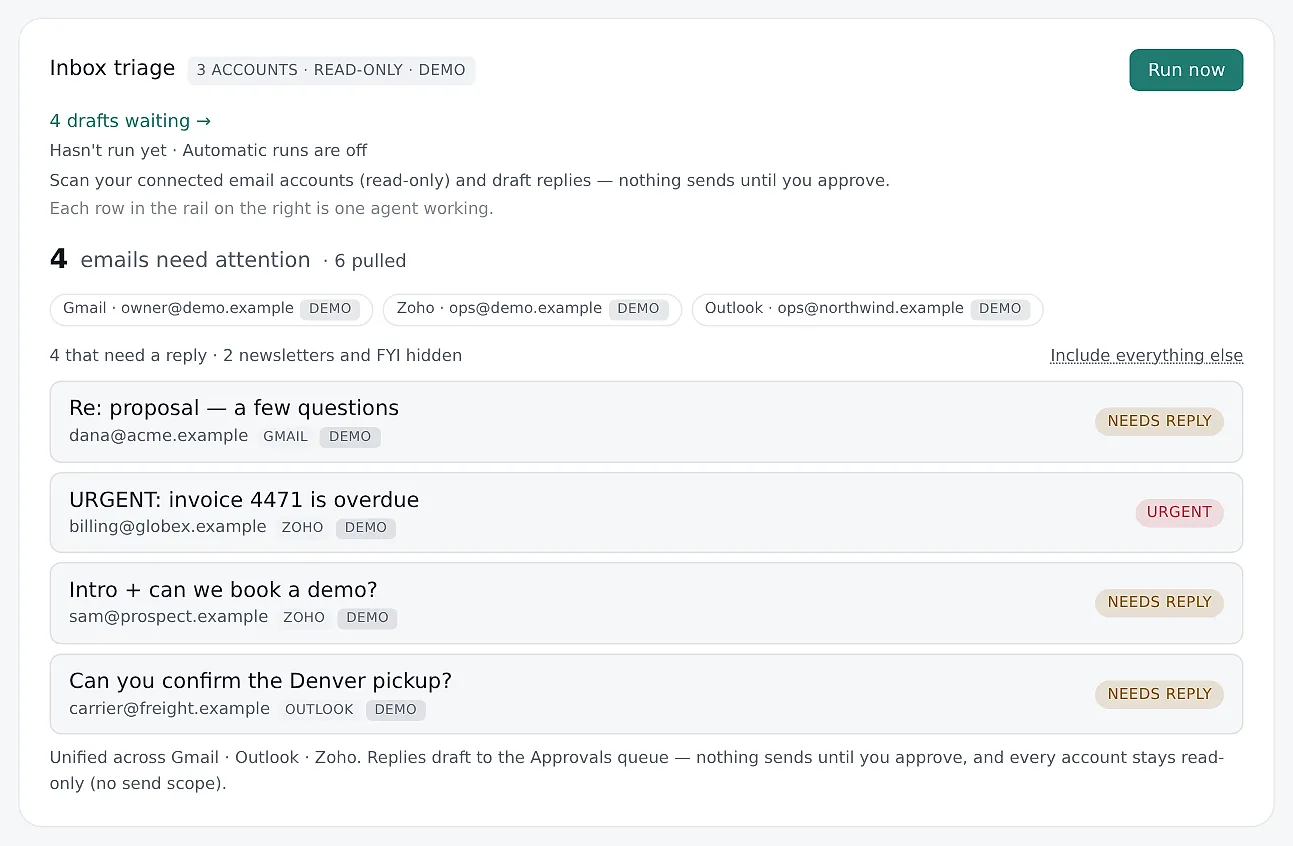
Task: Select the Outlook ops@northwind.example account chip
Action: click(x=867, y=309)
